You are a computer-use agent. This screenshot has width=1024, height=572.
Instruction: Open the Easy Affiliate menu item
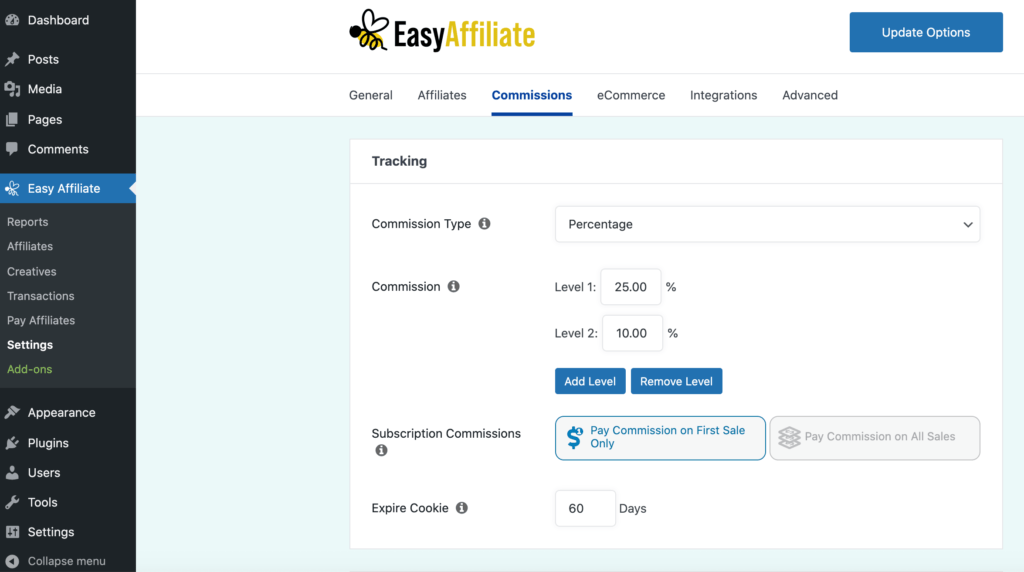(x=68, y=188)
